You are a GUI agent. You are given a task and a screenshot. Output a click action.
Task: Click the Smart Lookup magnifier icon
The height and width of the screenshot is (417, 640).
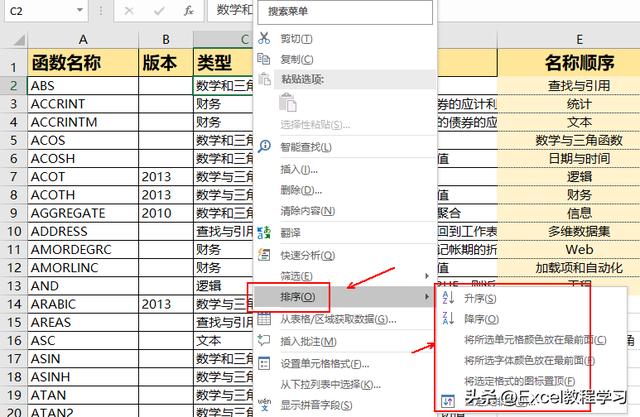(264, 146)
